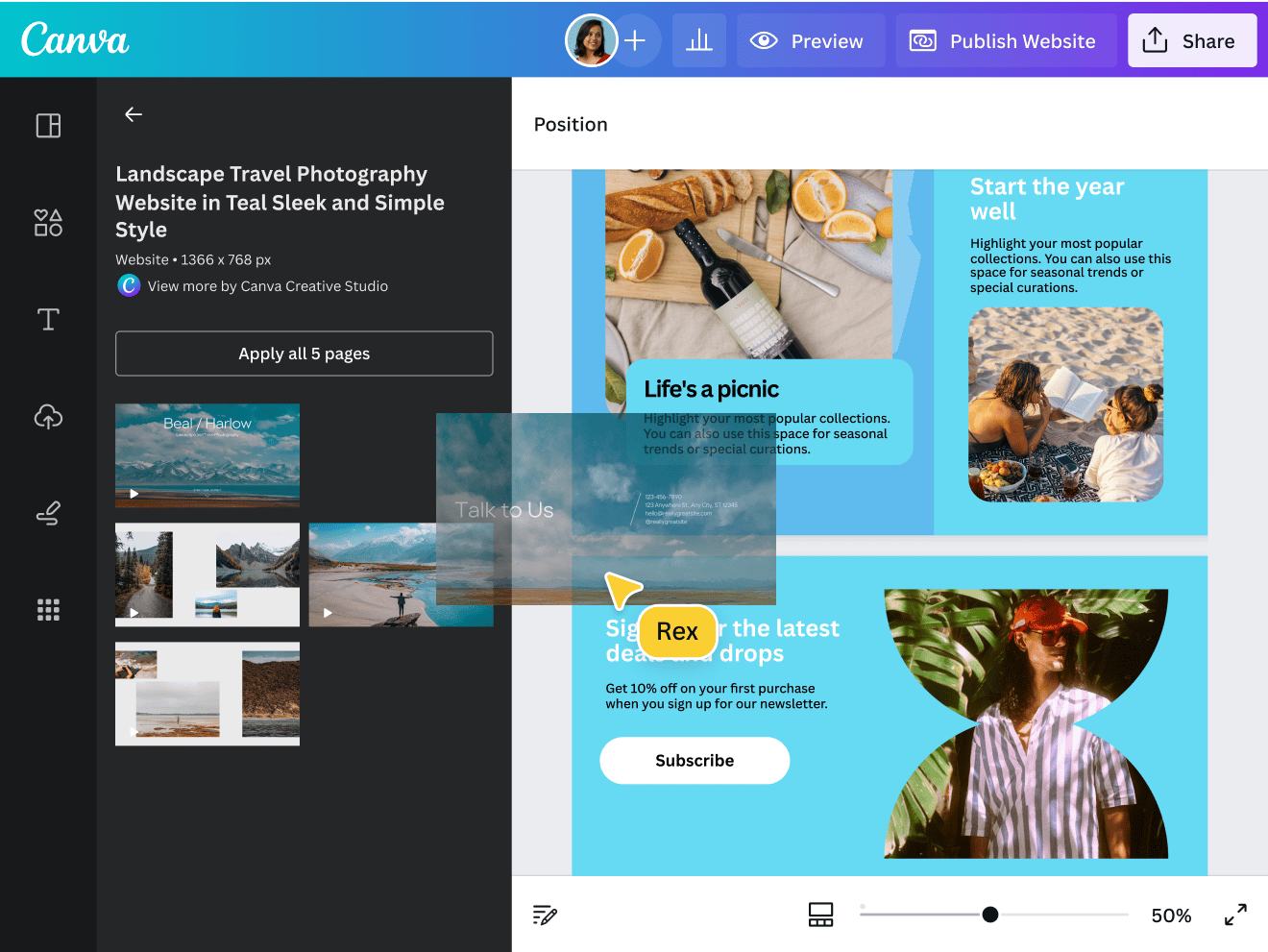1268x952 pixels.
Task: Select the Beal / Harlow mountain template thumbnail
Action: (x=207, y=455)
